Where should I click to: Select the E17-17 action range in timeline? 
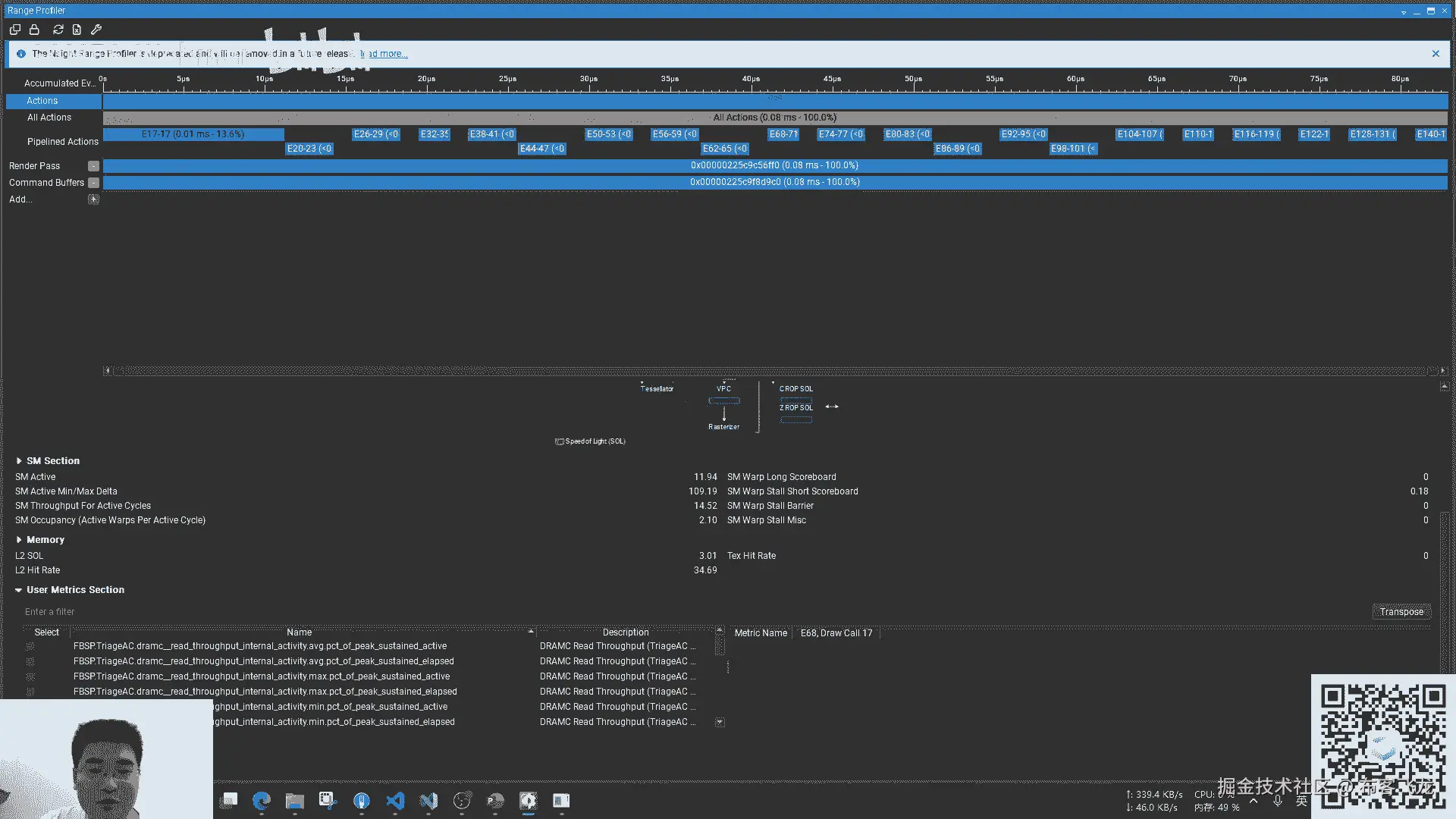click(193, 134)
